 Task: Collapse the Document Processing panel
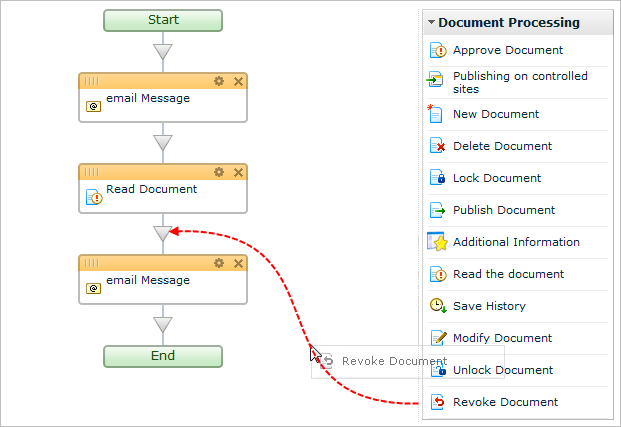point(431,22)
